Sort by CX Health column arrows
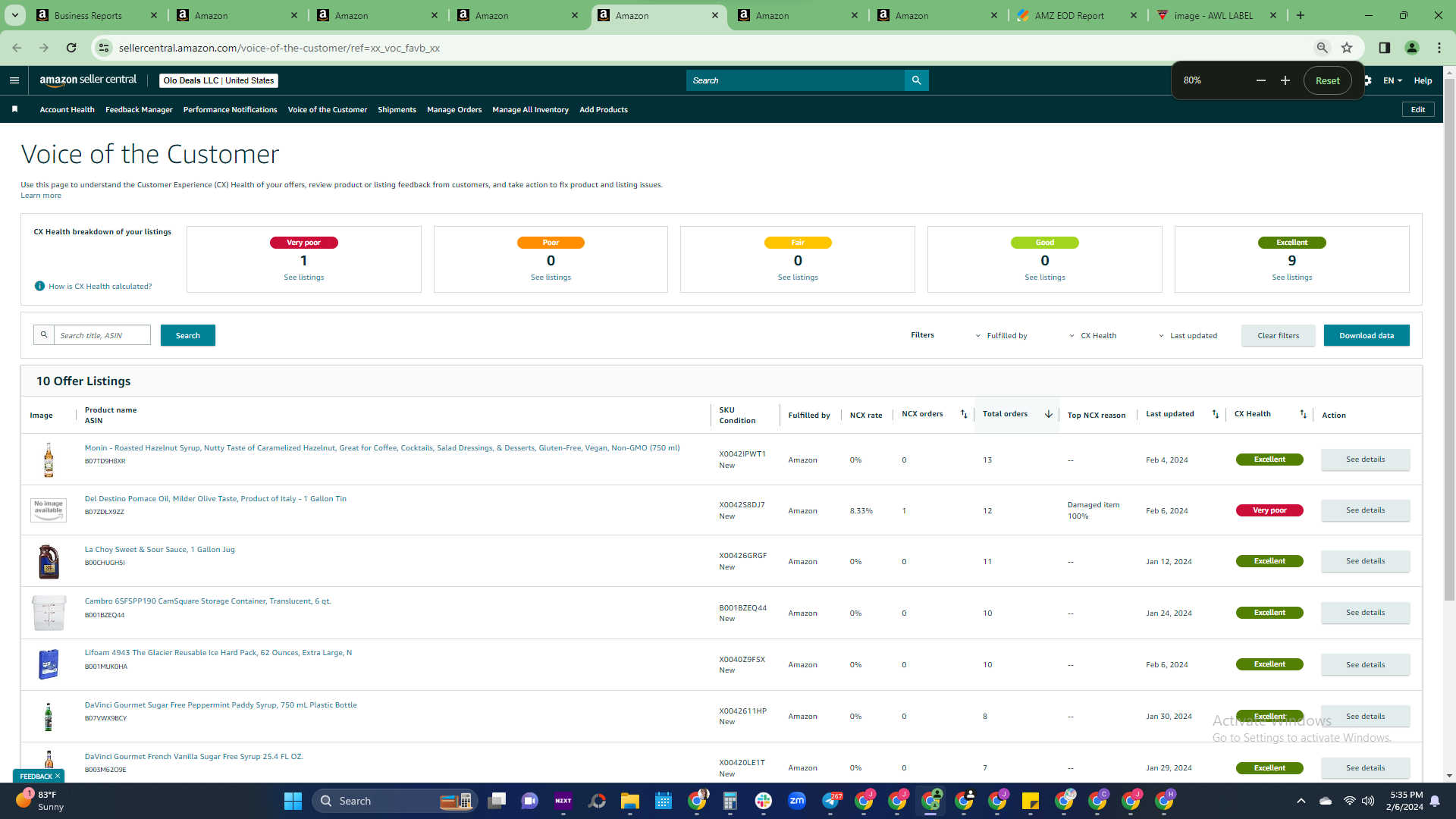This screenshot has height=819, width=1456. [1304, 414]
